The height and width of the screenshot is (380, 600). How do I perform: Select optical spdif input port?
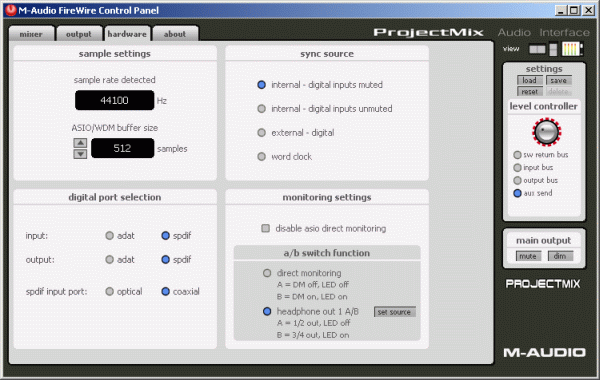109,291
